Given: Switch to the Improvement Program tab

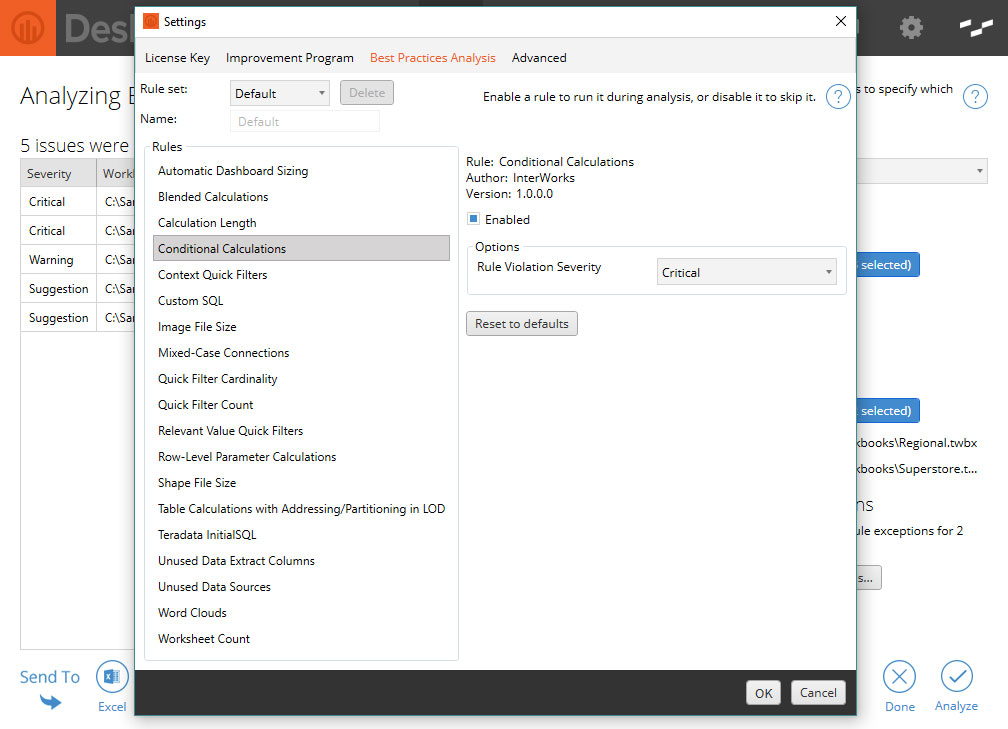Looking at the screenshot, I should pyautogui.click(x=290, y=58).
